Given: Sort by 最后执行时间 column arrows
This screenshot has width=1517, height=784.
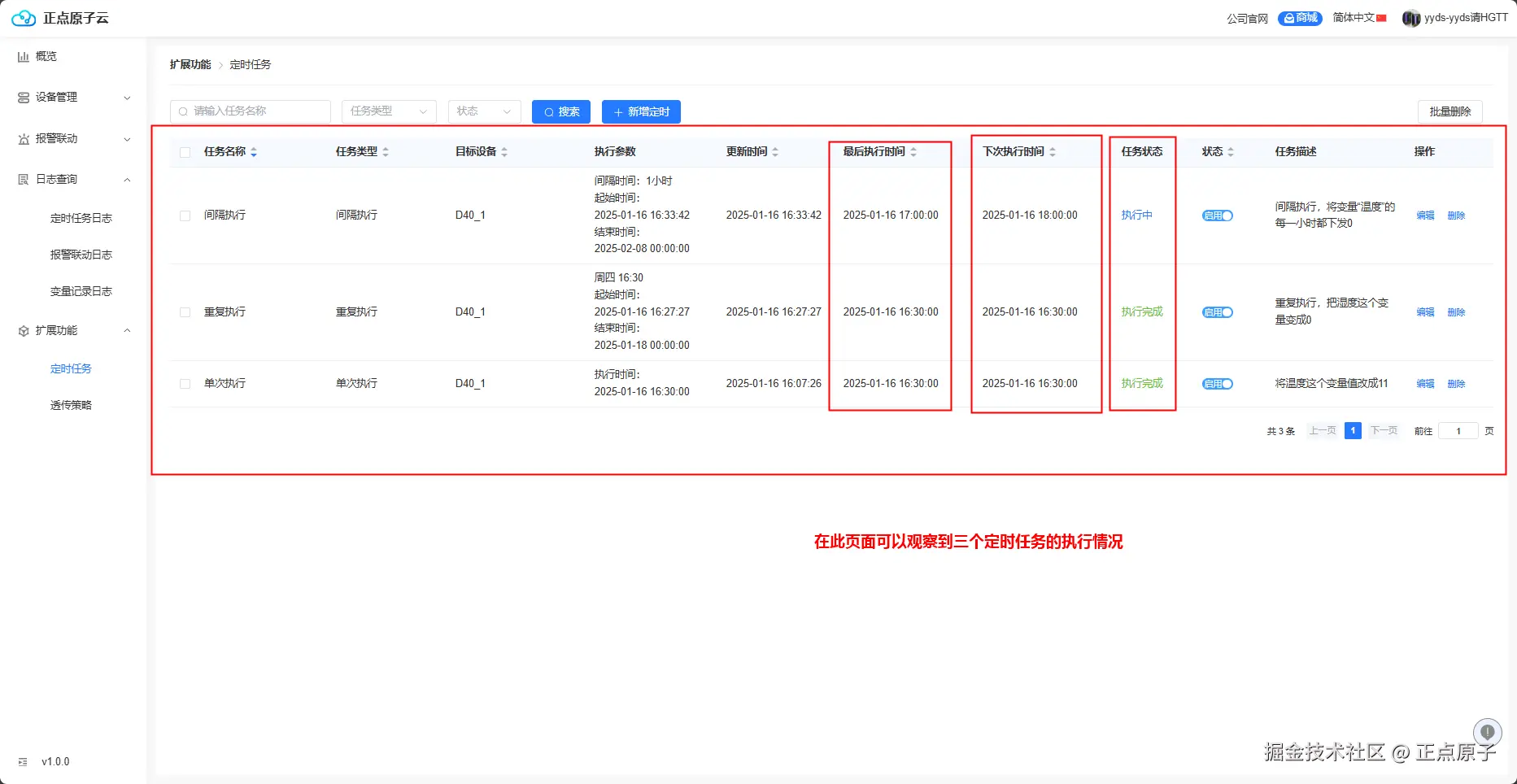Looking at the screenshot, I should 913,152.
